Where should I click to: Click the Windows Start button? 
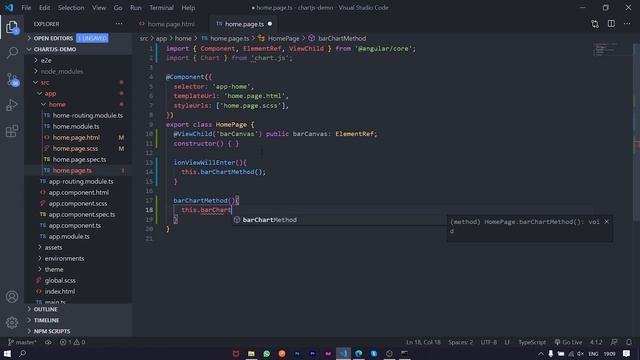[x=7, y=353]
